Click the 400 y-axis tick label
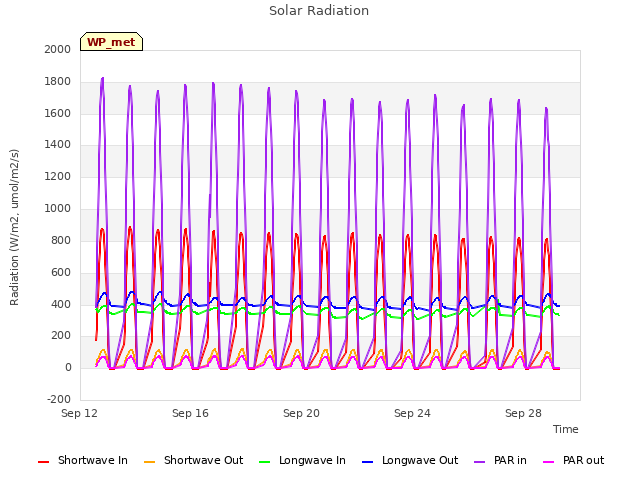The width and height of the screenshot is (640, 480). [61, 304]
